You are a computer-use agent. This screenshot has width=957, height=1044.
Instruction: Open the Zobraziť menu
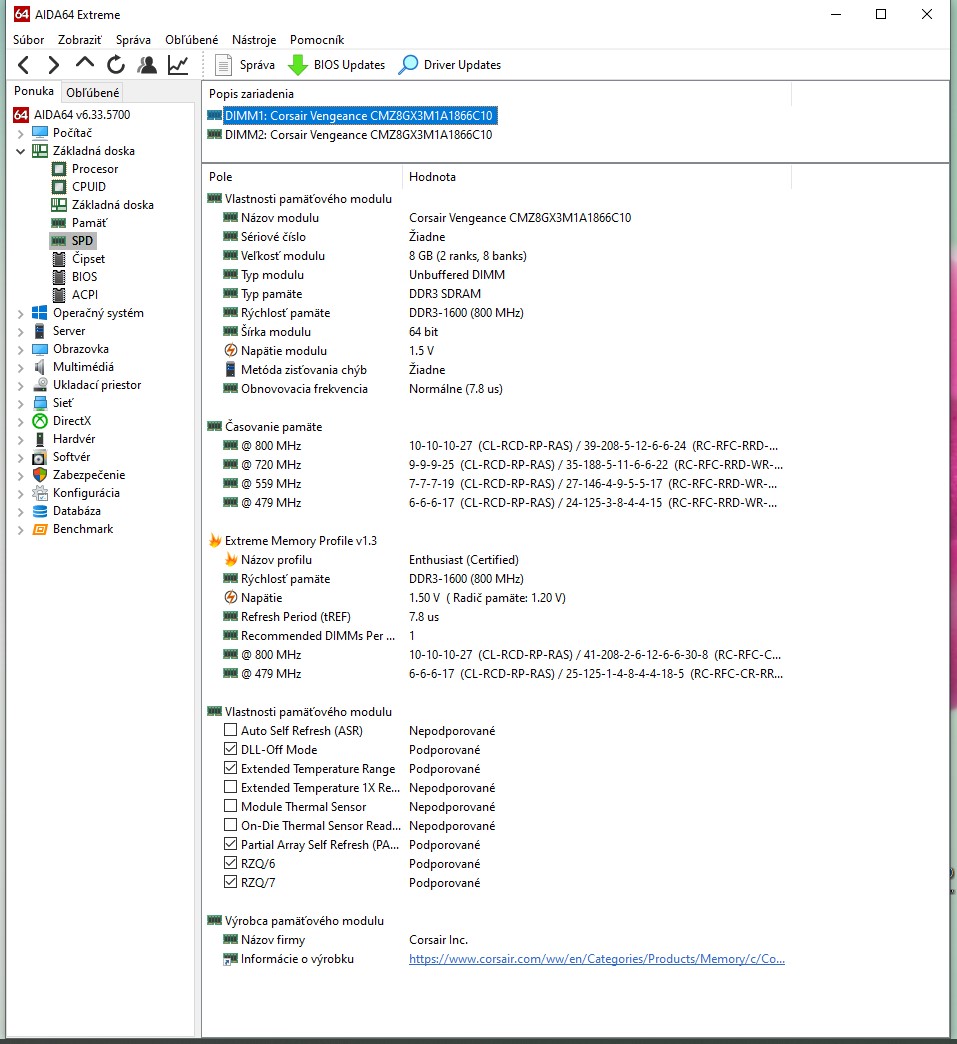tap(80, 39)
